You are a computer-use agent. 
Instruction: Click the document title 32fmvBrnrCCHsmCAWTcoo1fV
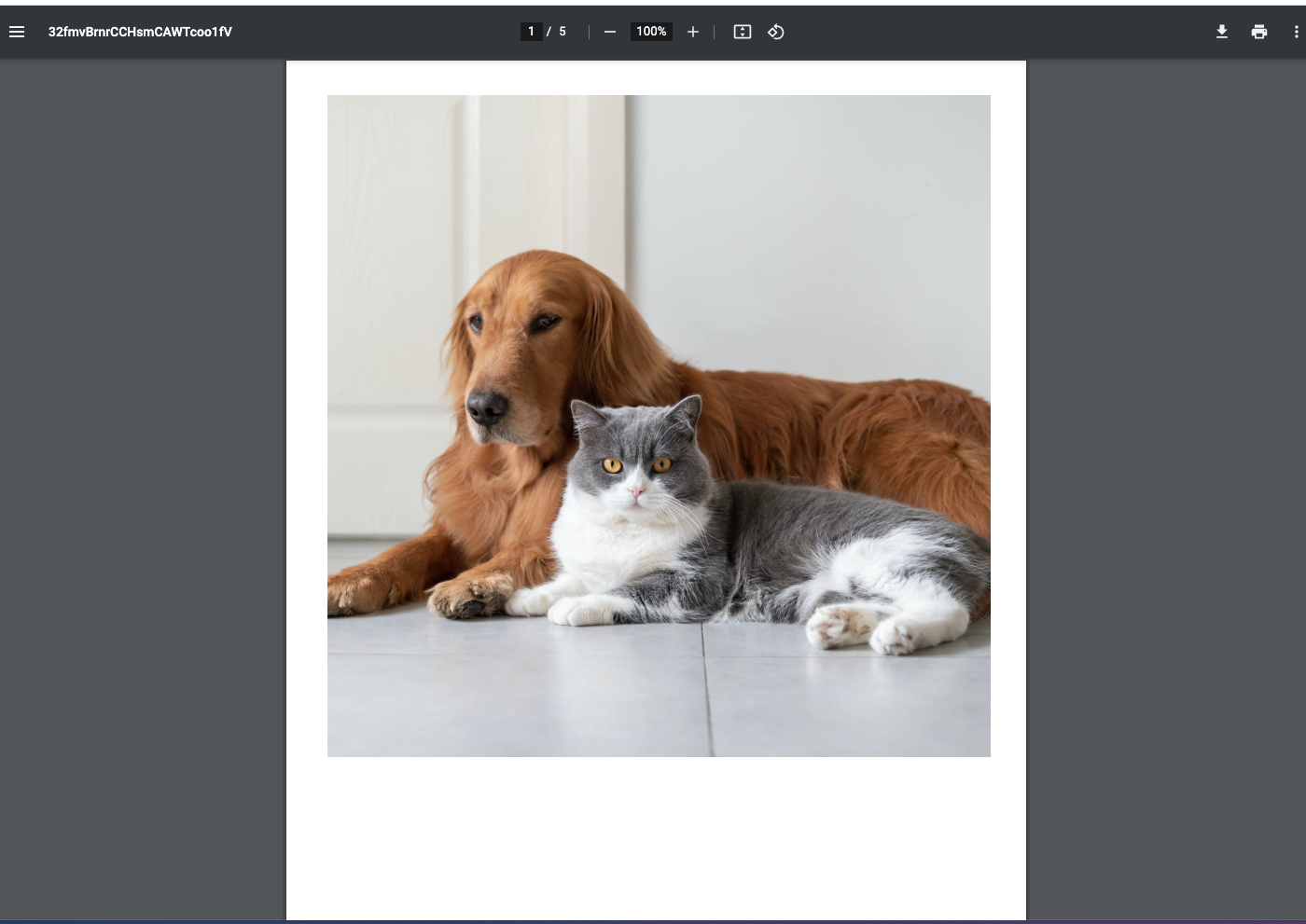pos(140,32)
